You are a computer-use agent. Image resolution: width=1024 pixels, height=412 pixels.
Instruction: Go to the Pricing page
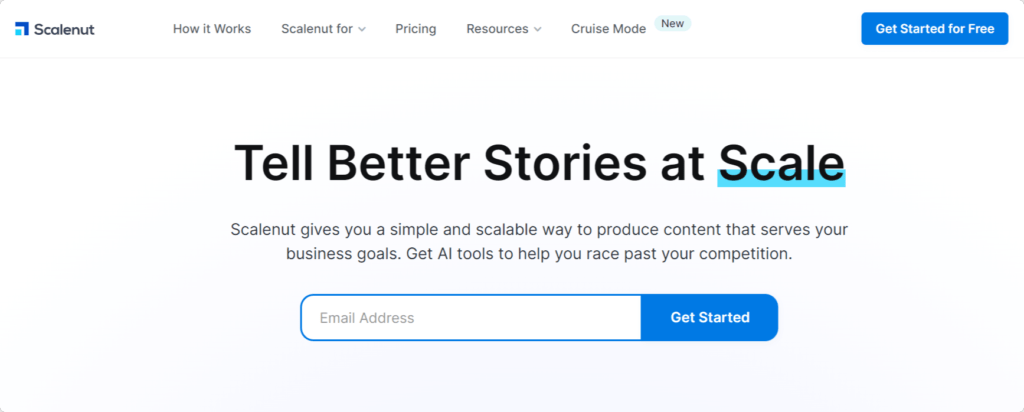tap(415, 29)
